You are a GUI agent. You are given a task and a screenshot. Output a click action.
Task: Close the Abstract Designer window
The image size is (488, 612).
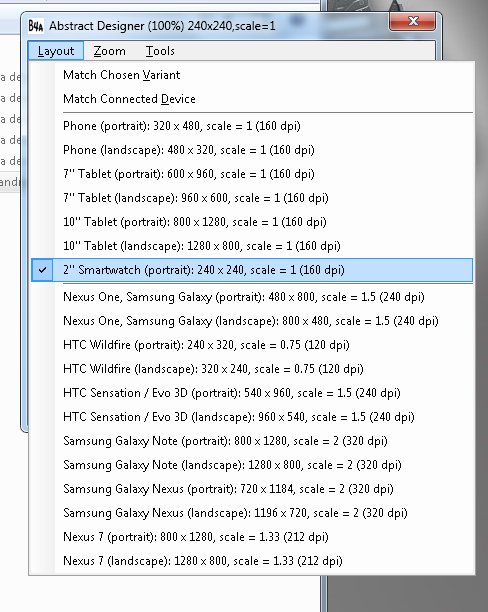coord(412,21)
